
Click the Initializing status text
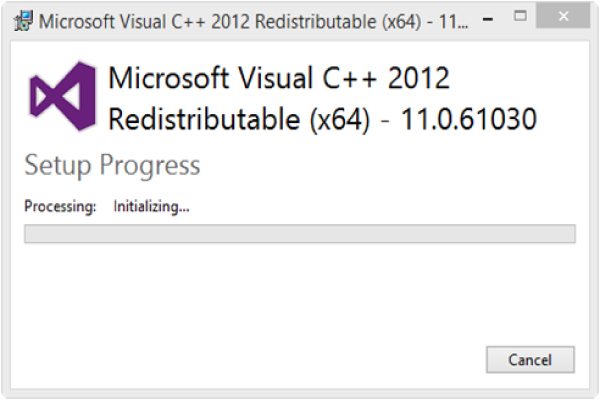(152, 207)
